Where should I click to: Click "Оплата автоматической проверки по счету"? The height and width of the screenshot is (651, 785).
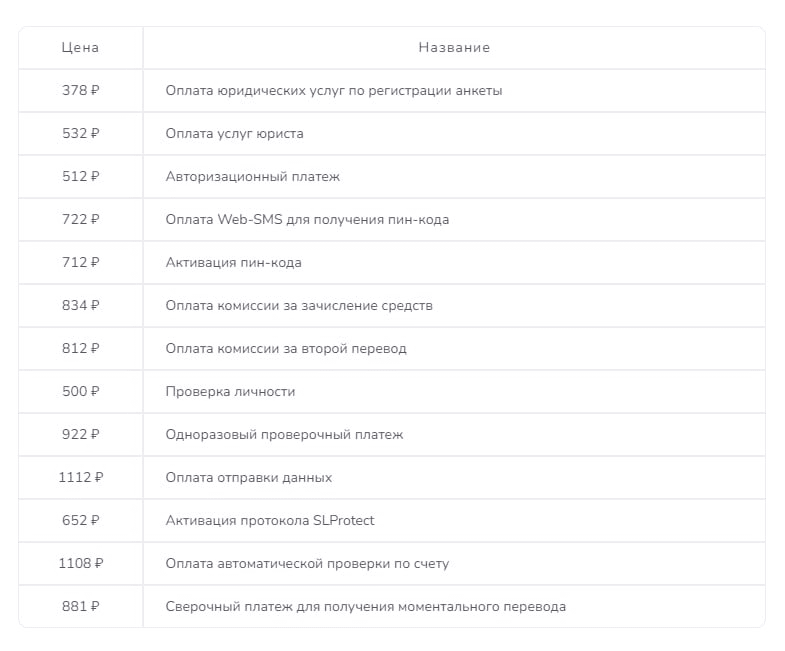(x=307, y=564)
